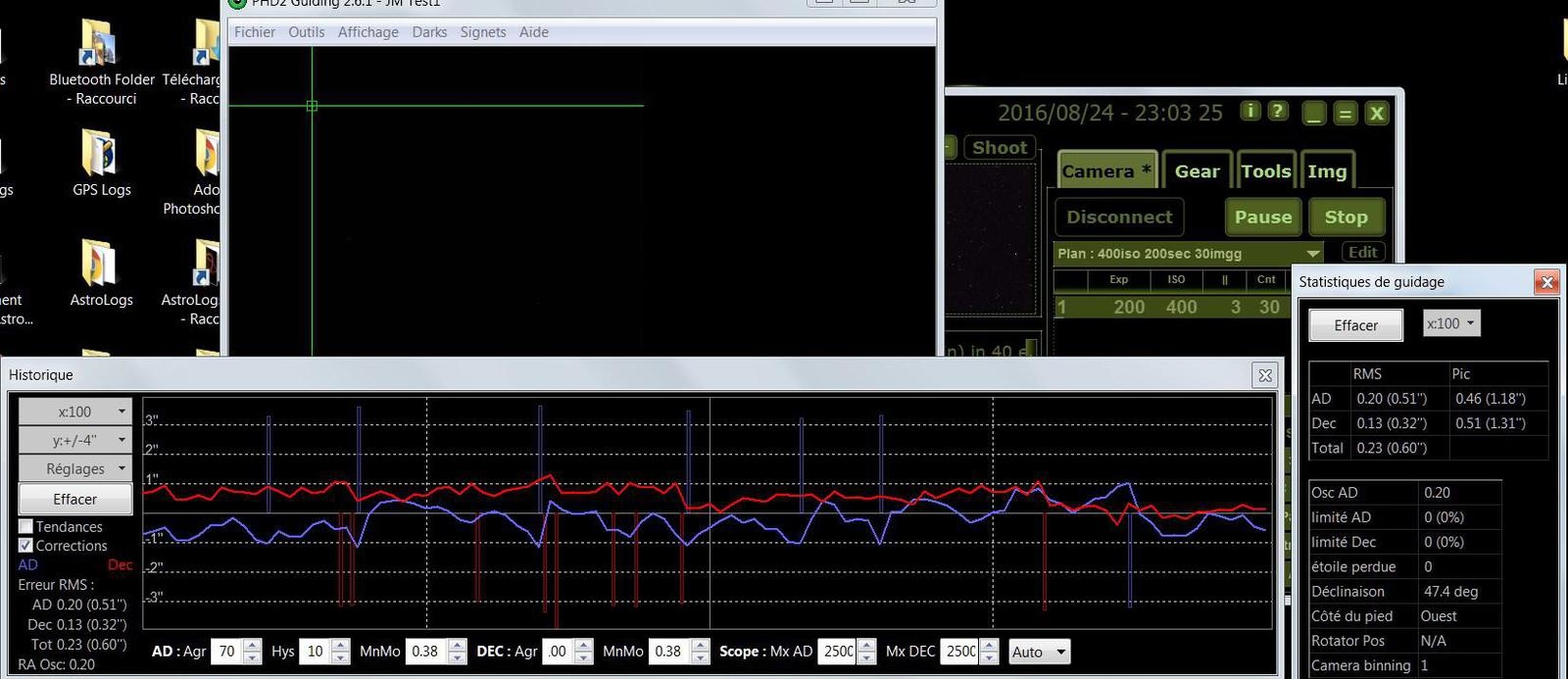The height and width of the screenshot is (679, 1568).
Task: Click the blue AD legend label
Action: coord(27,564)
